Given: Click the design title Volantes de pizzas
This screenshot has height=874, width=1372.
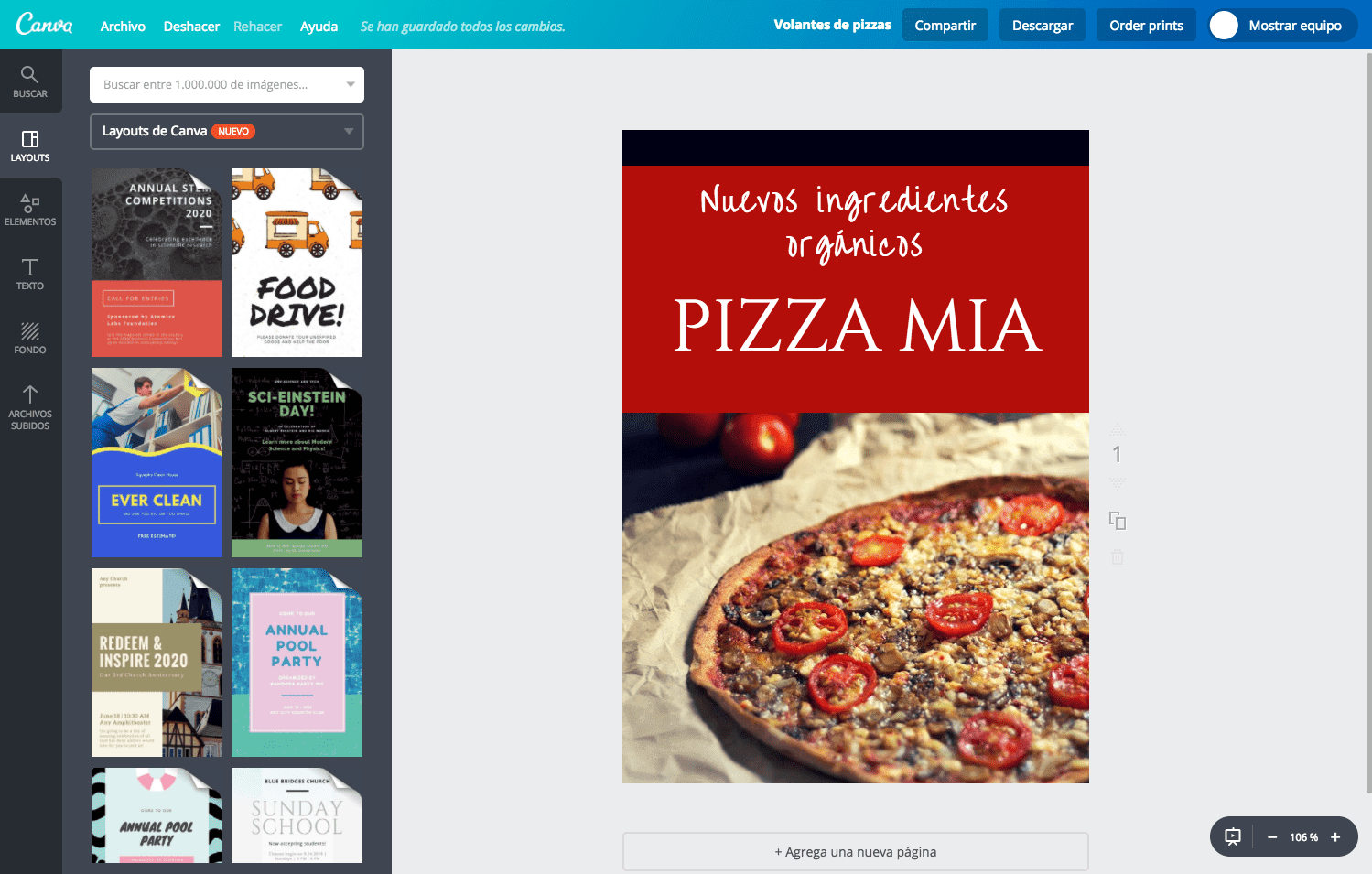Looking at the screenshot, I should coord(832,25).
